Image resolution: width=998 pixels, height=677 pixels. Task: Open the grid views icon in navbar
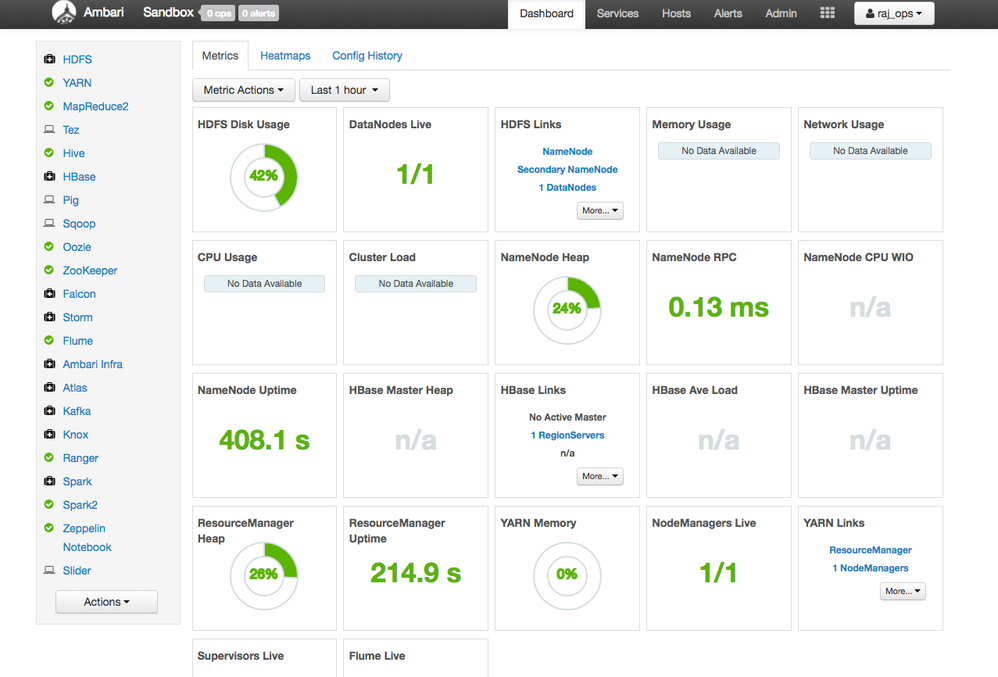tap(827, 13)
